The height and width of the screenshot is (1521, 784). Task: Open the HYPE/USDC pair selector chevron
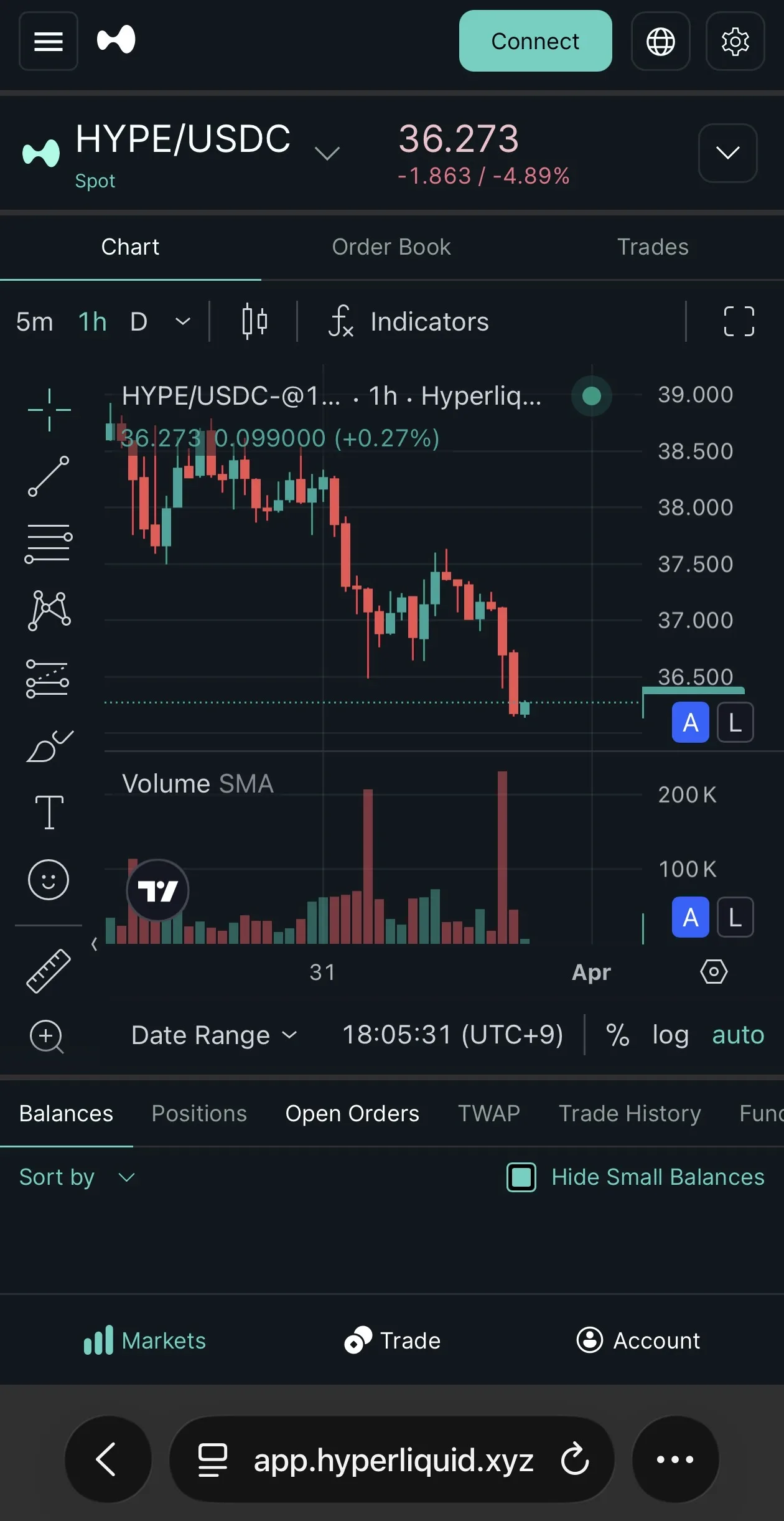327,153
